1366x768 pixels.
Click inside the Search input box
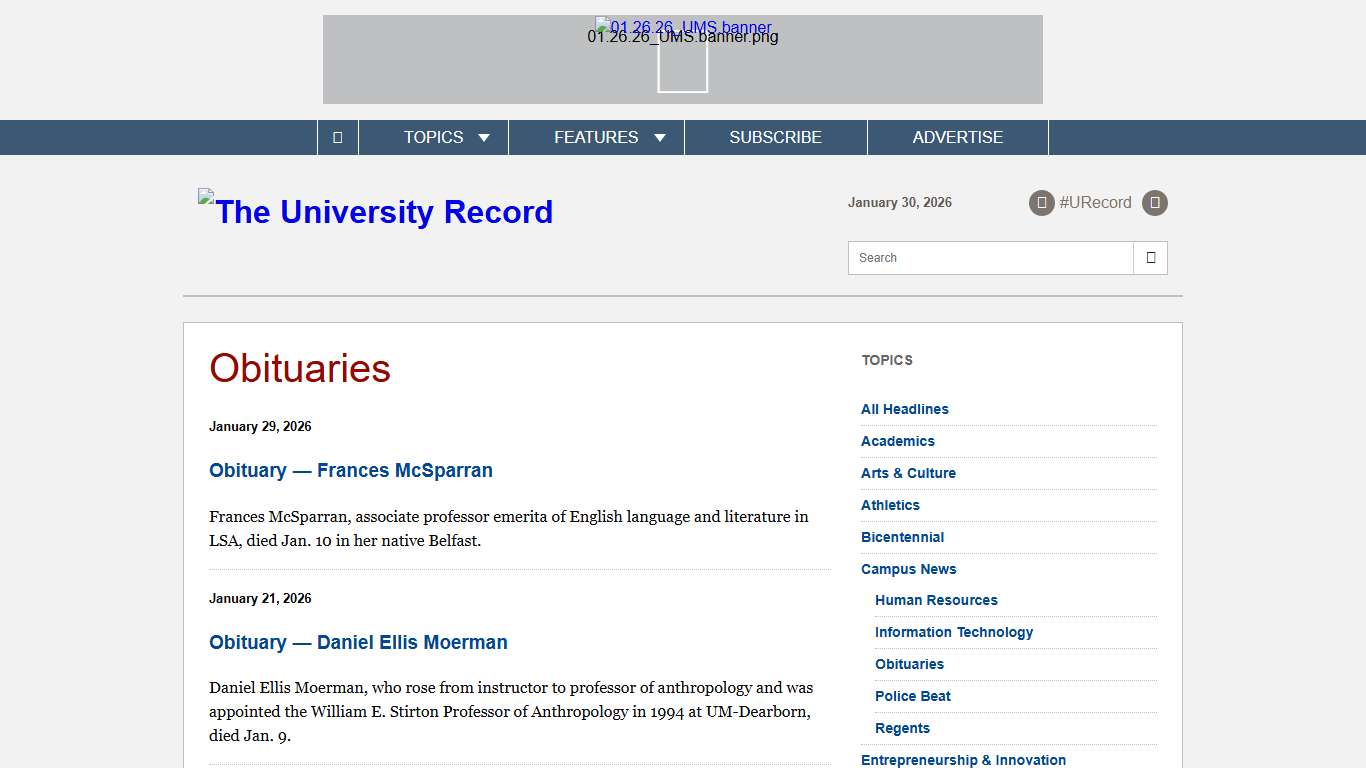990,257
